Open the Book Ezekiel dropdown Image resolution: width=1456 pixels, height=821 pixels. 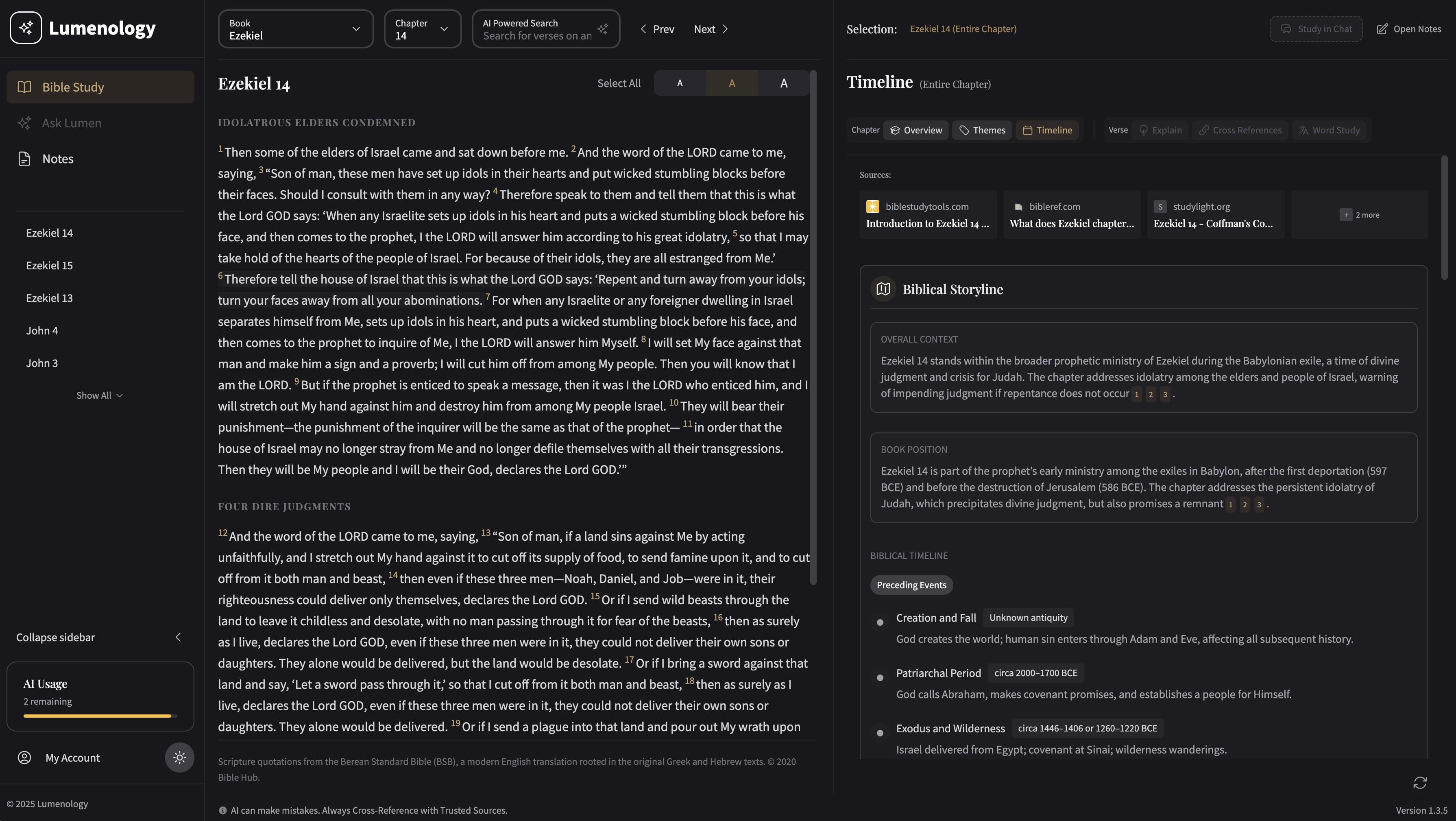[x=296, y=29]
